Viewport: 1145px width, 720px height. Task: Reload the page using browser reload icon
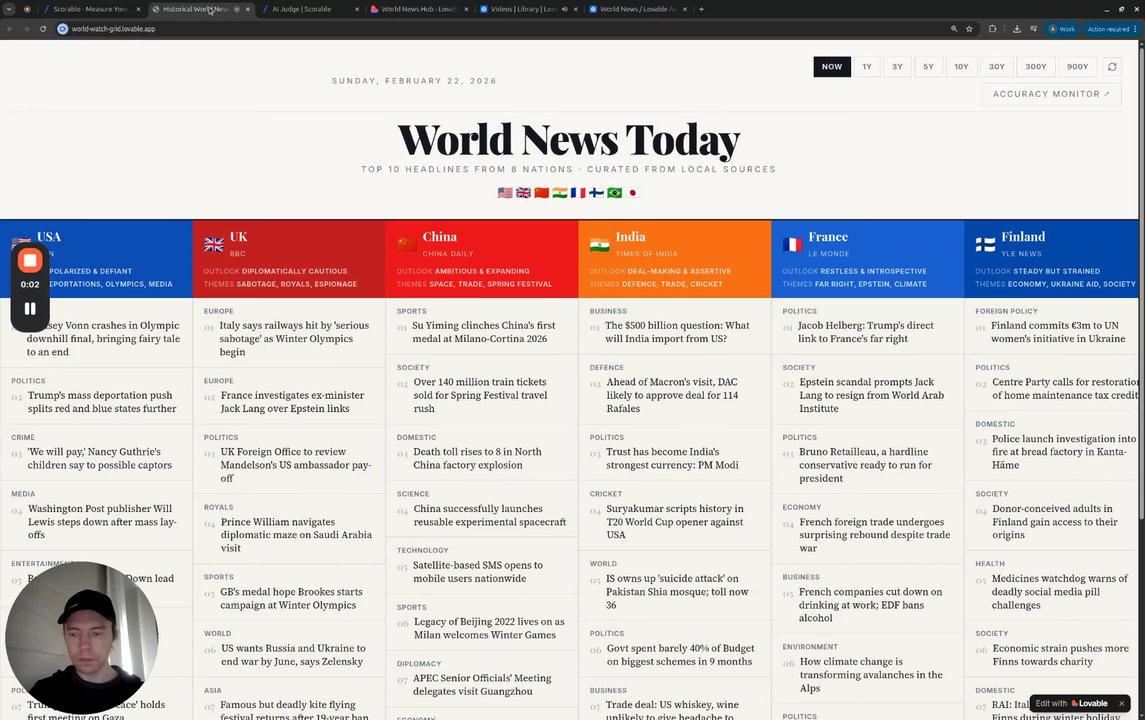(43, 29)
